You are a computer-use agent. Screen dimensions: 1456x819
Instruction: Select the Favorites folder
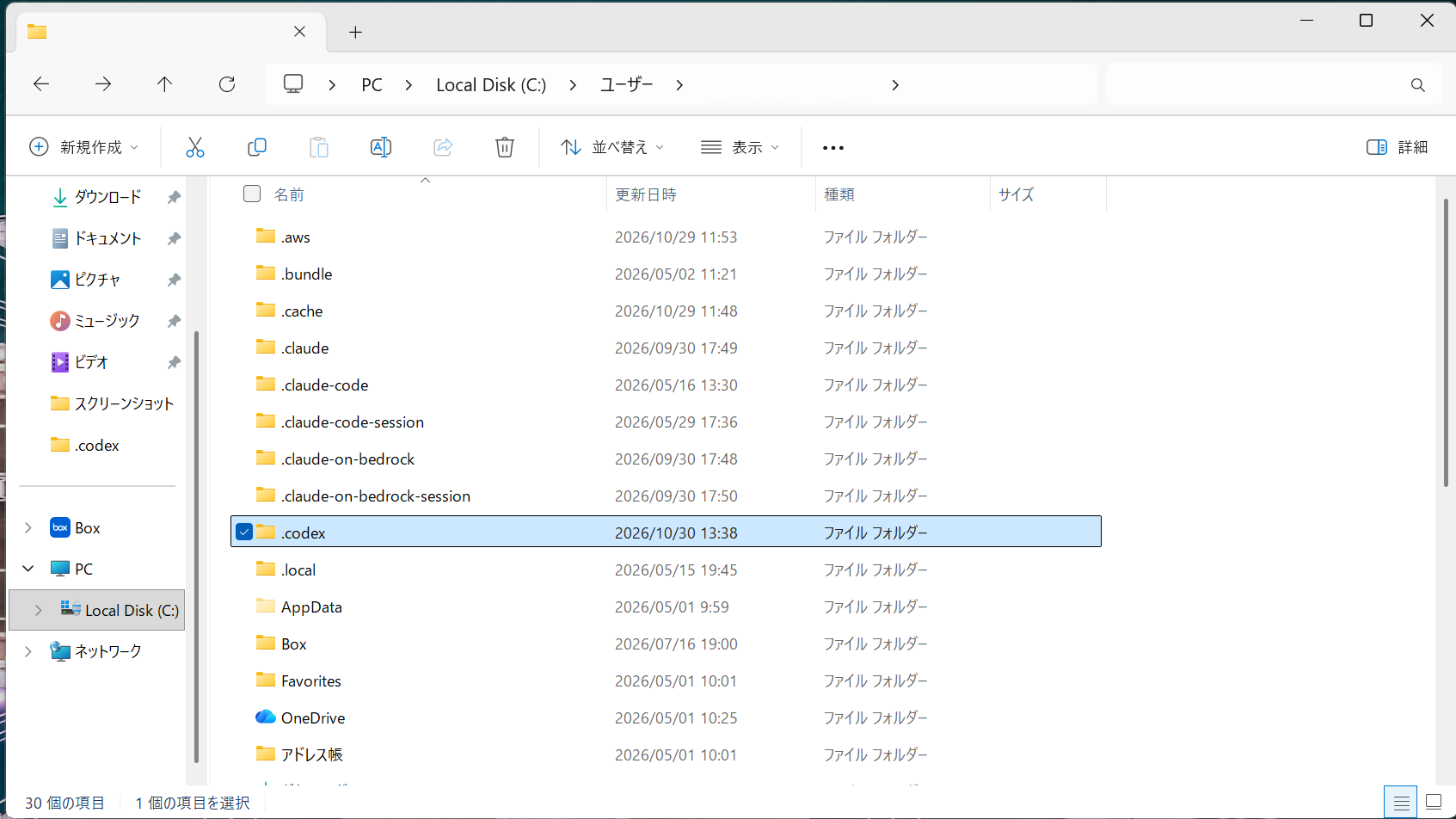coord(666,680)
